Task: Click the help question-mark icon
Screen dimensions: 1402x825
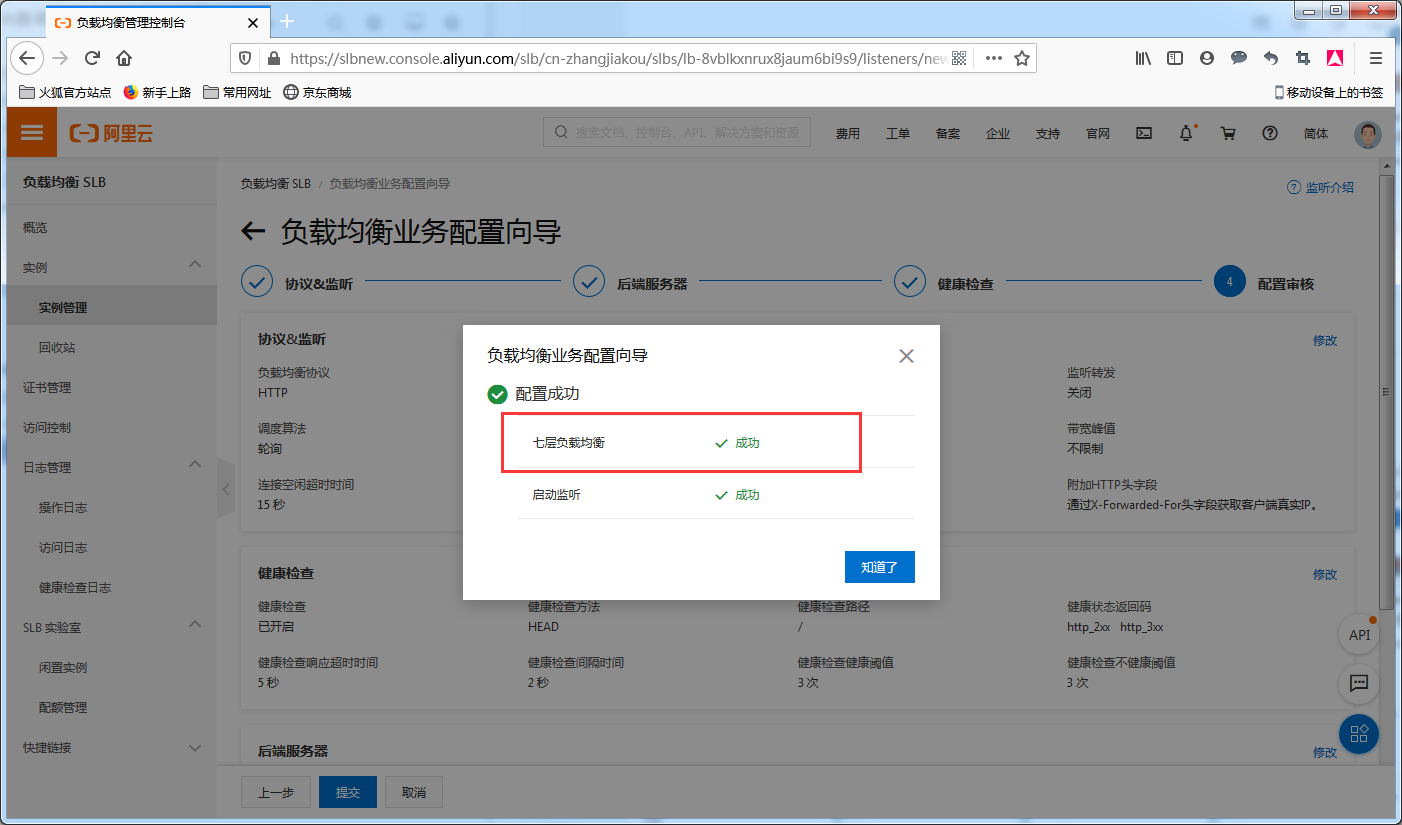Action: (x=1269, y=132)
